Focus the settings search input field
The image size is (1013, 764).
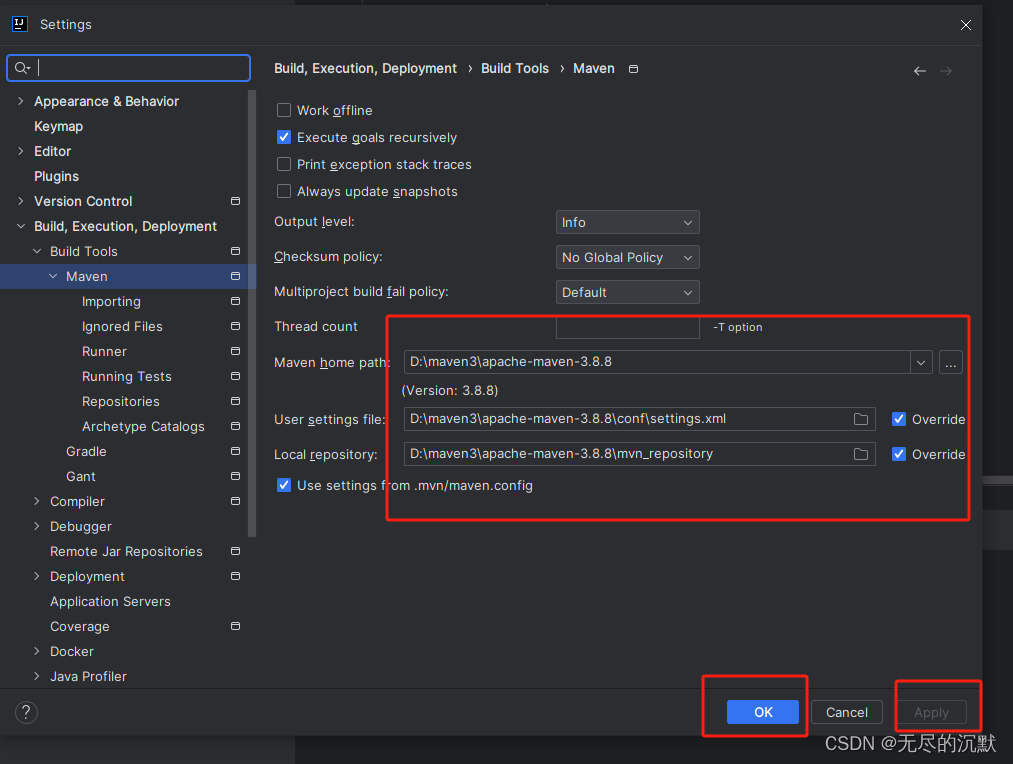pyautogui.click(x=129, y=68)
